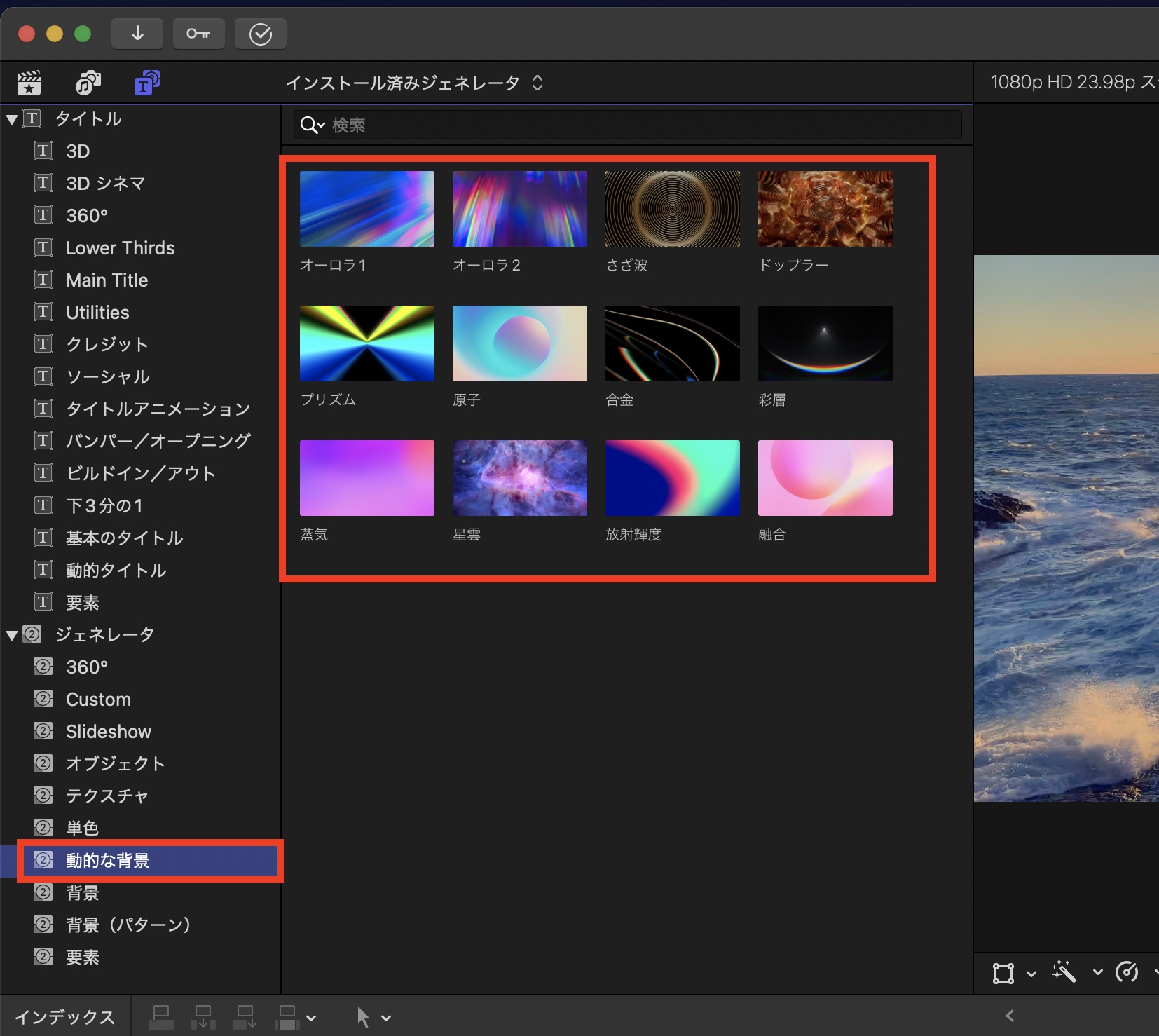1159x1036 pixels.
Task: Click the background tasks checkmark icon
Action: point(260,34)
